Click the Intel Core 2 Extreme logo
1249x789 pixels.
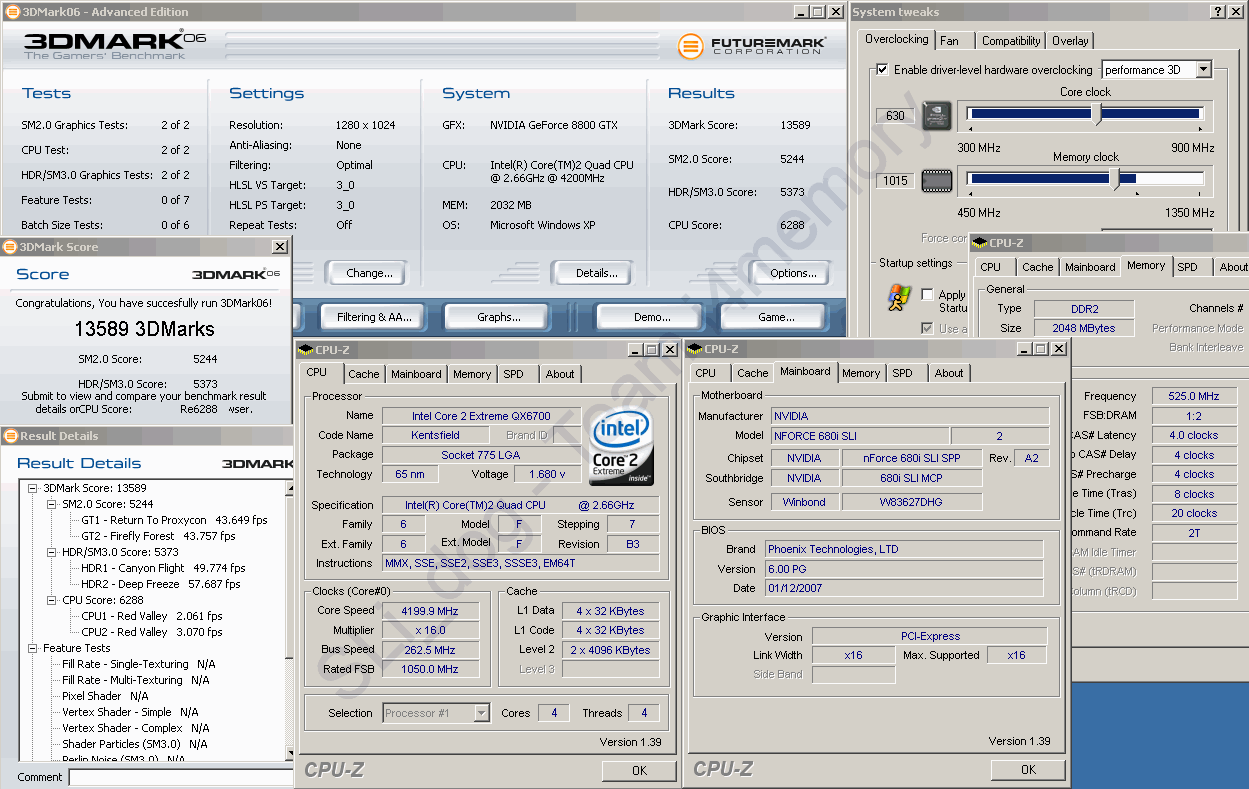click(x=621, y=445)
